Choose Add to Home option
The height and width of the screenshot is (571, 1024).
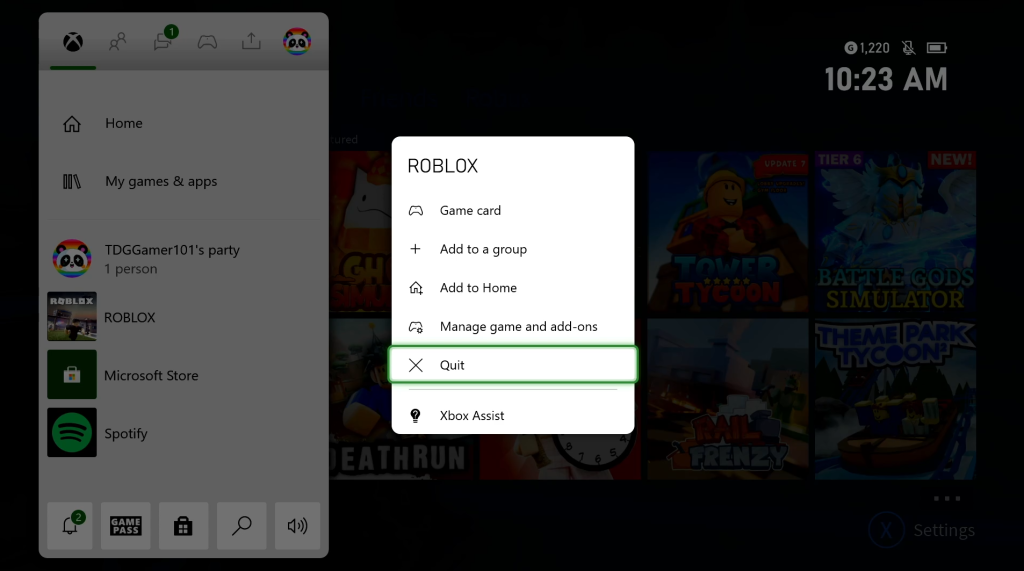click(513, 287)
